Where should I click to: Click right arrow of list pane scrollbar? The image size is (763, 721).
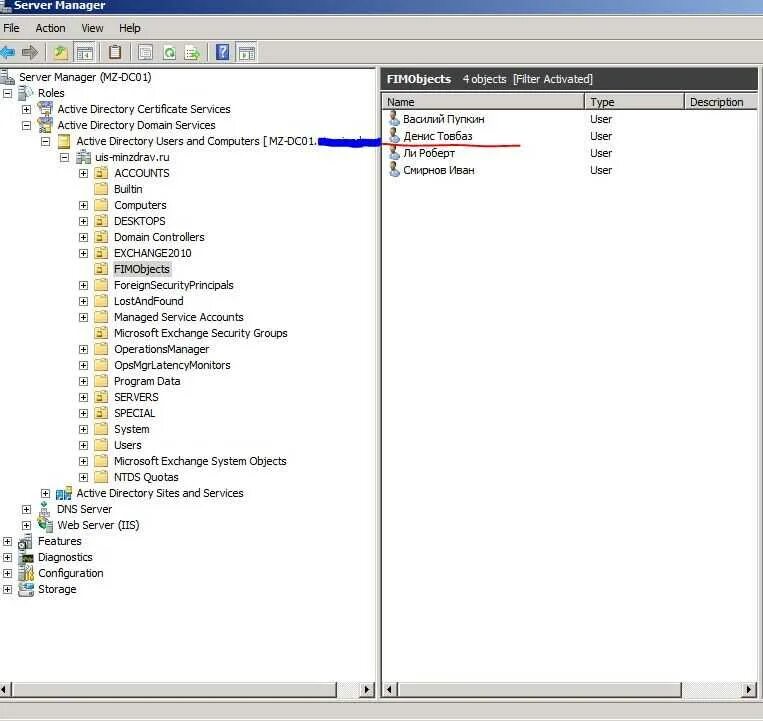click(x=749, y=689)
